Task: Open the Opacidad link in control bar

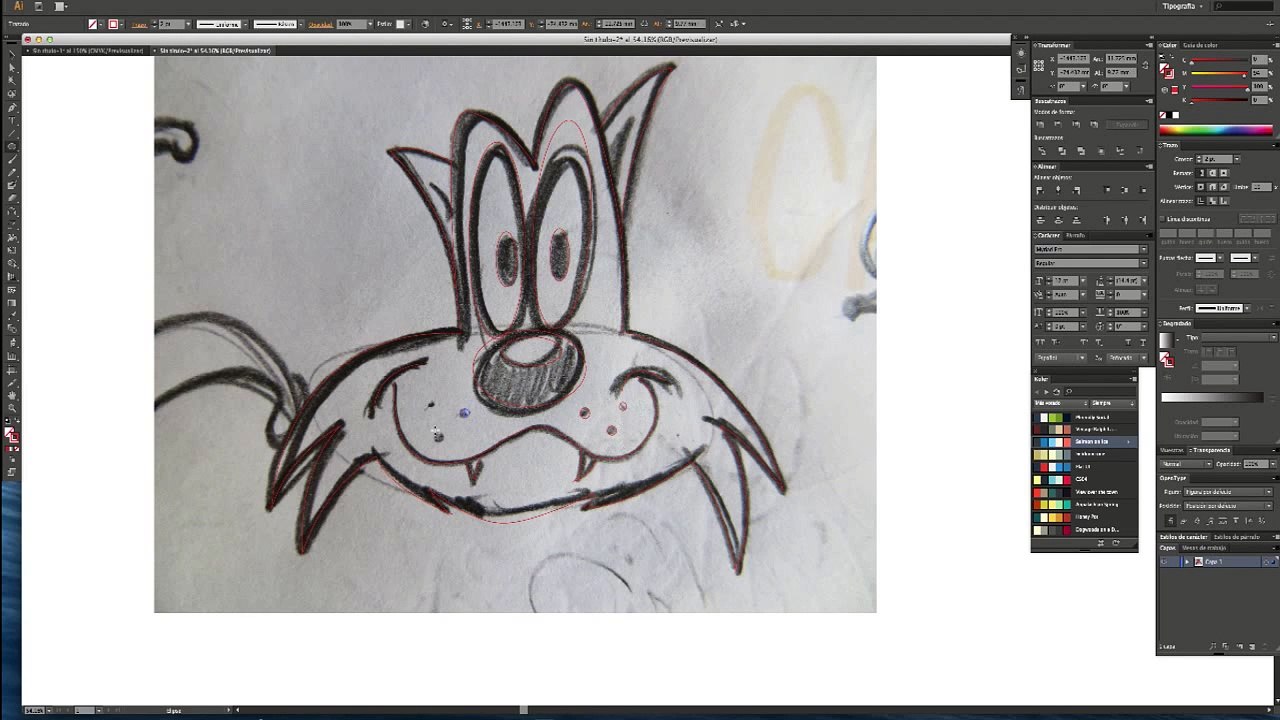Action: pyautogui.click(x=320, y=24)
